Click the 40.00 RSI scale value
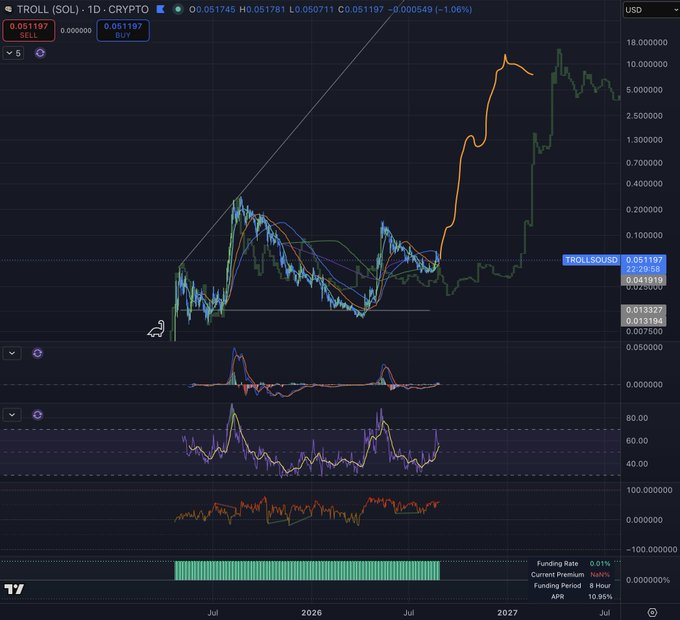The width and height of the screenshot is (680, 620). coord(637,464)
